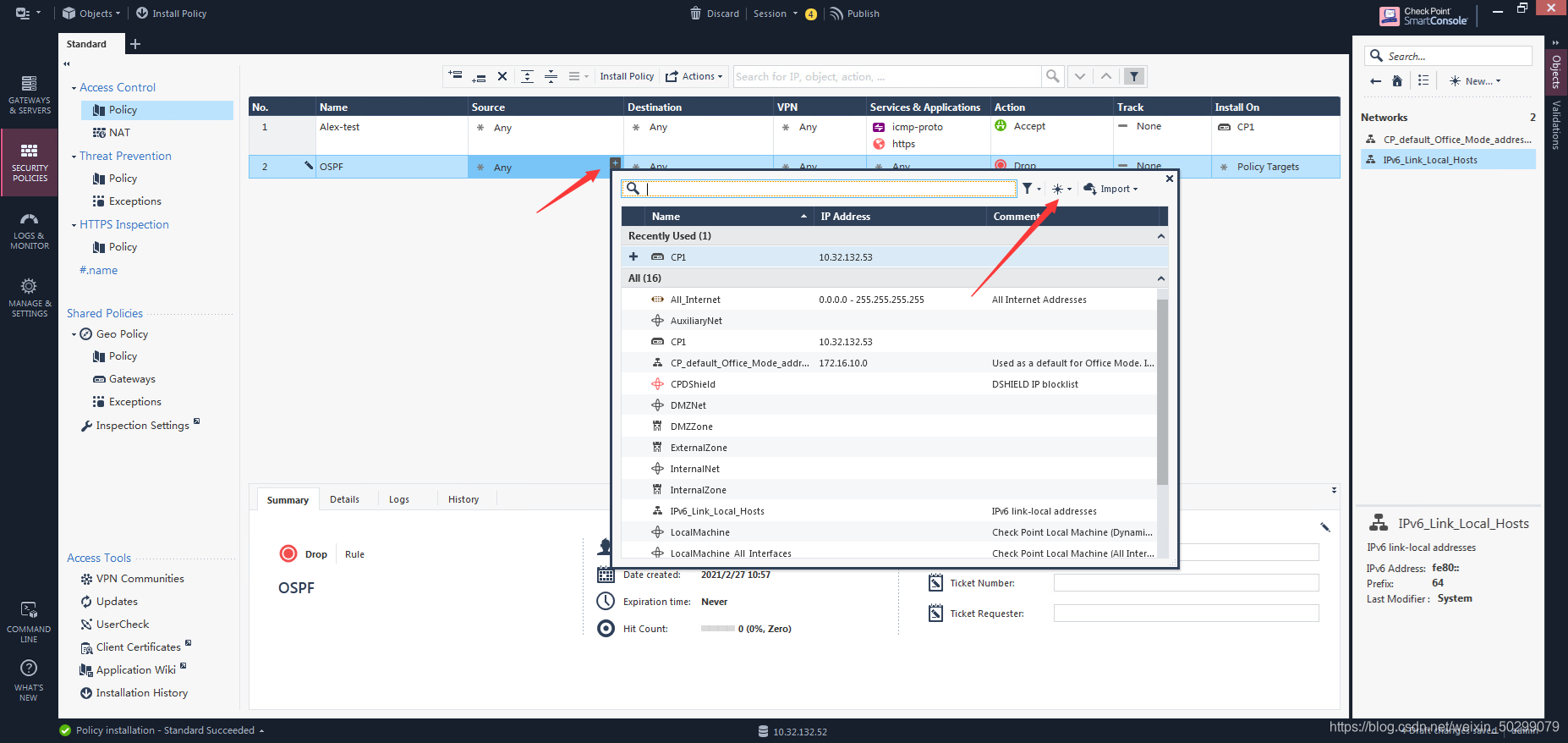Select the Standard policy tab
Image resolution: width=1568 pixels, height=743 pixels.
coord(86,44)
